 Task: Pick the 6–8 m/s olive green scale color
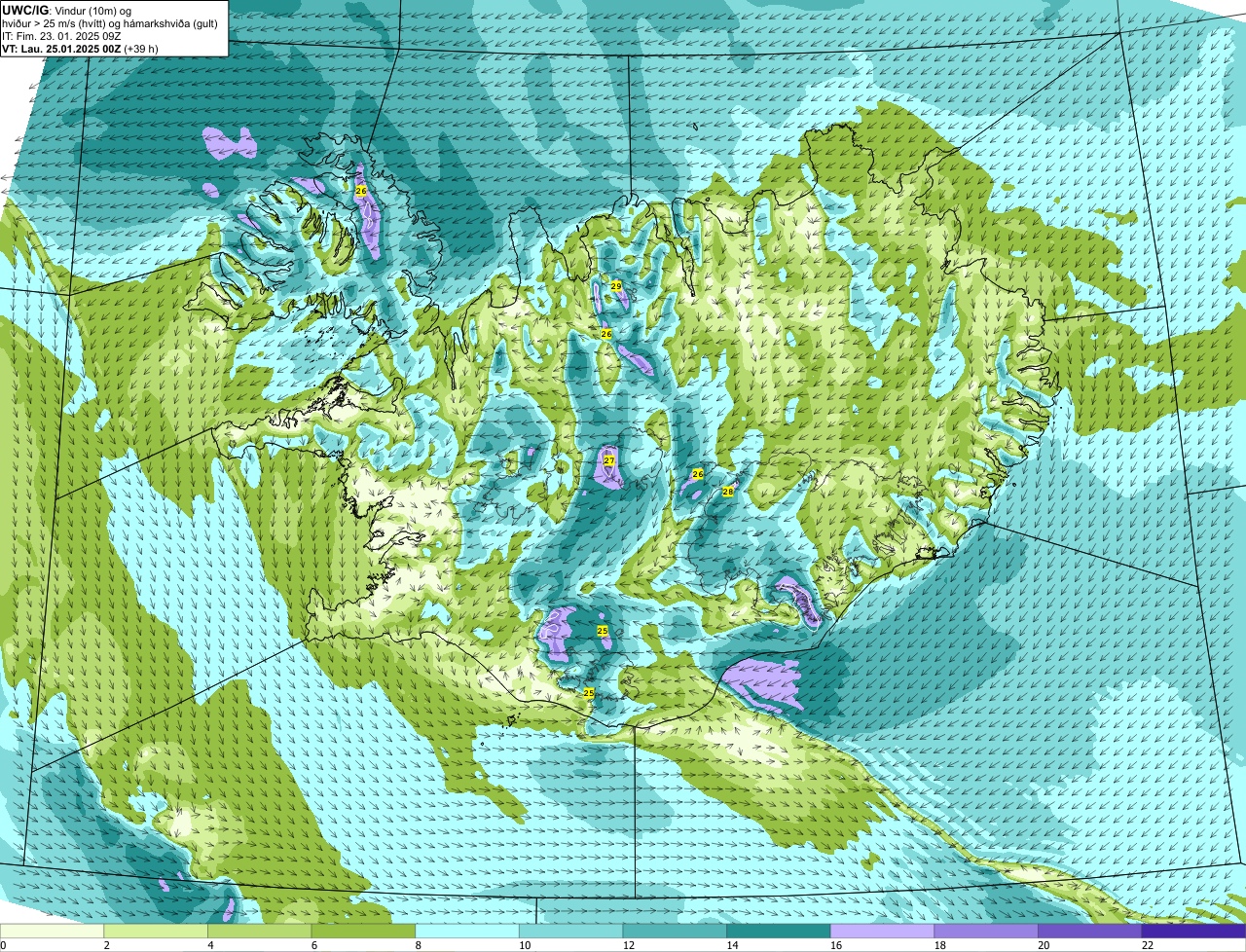[363, 932]
